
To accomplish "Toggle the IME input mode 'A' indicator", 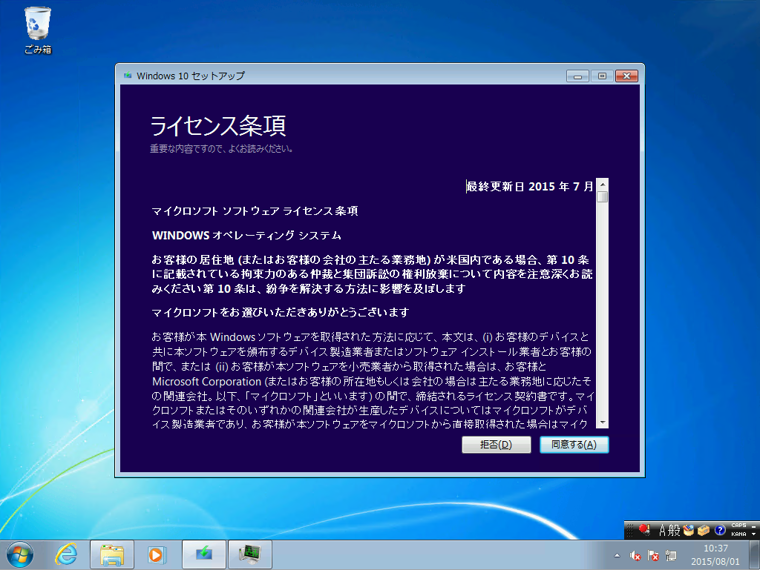I will pyautogui.click(x=662, y=530).
